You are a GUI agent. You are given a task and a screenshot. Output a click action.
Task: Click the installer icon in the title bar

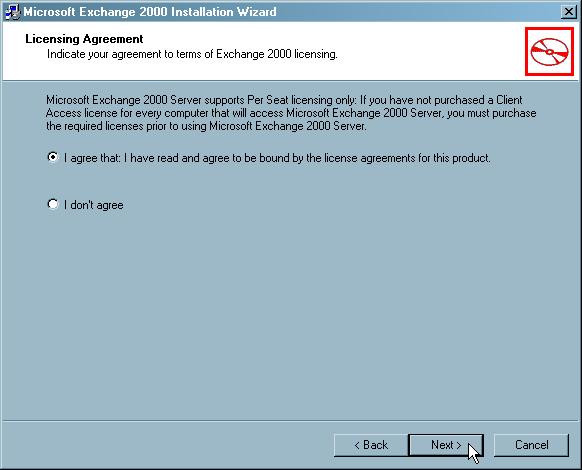click(x=12, y=12)
